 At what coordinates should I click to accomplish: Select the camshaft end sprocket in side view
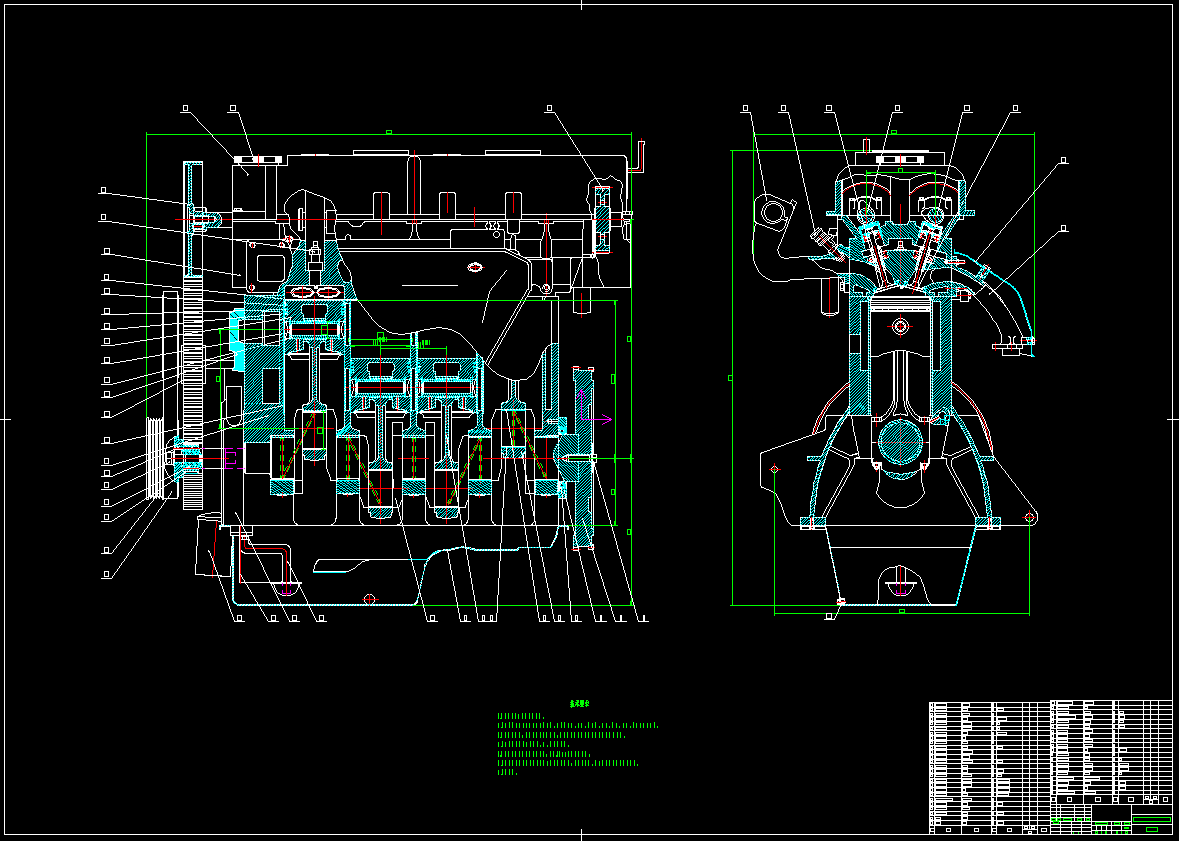coord(604,218)
